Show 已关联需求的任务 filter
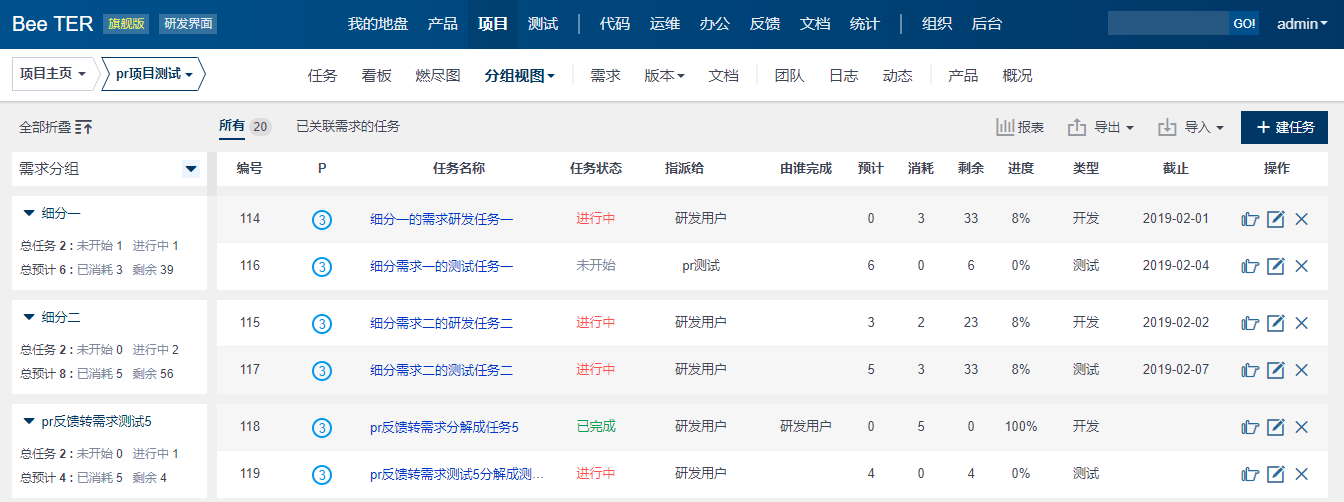The width and height of the screenshot is (1344, 502). 348,127
